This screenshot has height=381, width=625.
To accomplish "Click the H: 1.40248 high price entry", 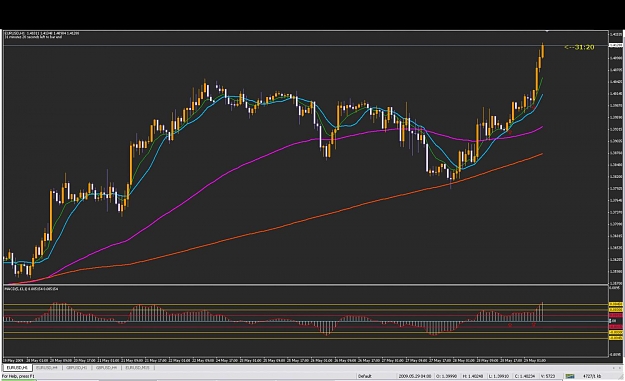I will pyautogui.click(x=473, y=376).
